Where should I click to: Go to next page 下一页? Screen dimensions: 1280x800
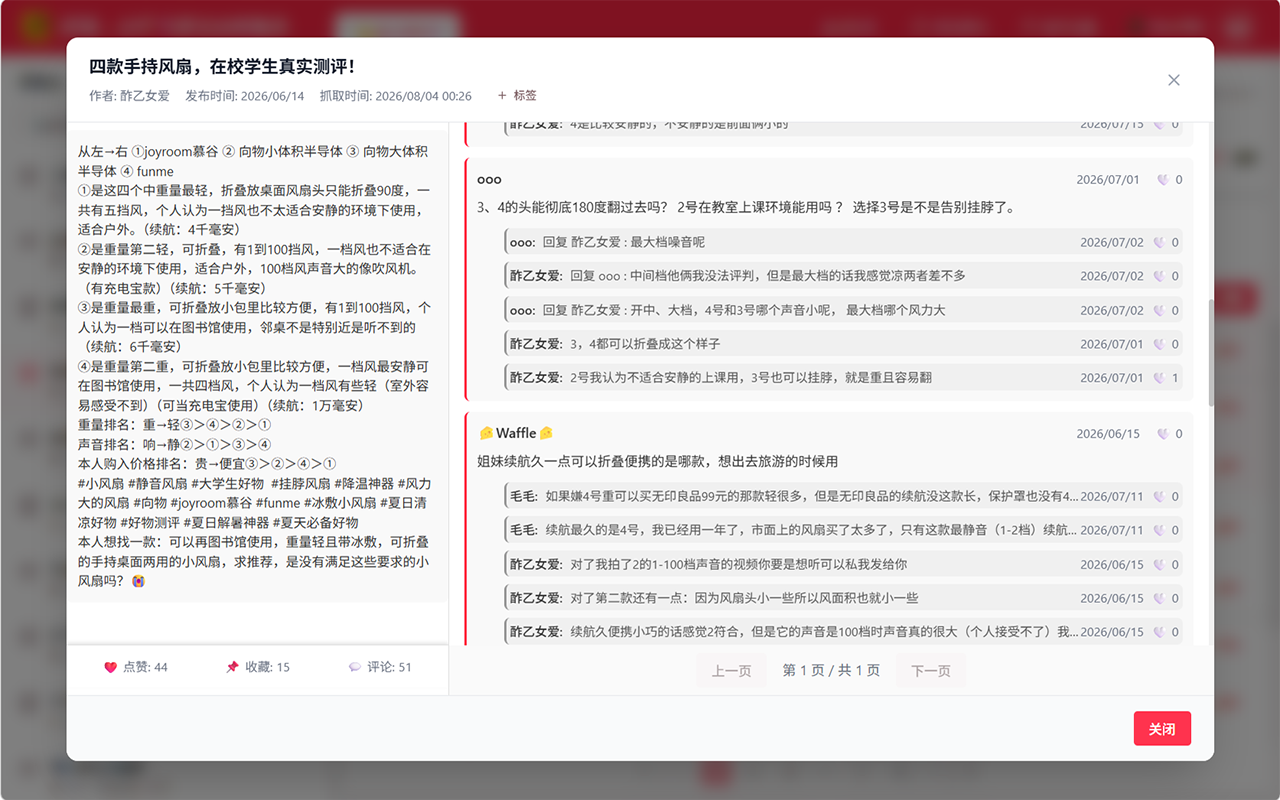pyautogui.click(x=931, y=671)
